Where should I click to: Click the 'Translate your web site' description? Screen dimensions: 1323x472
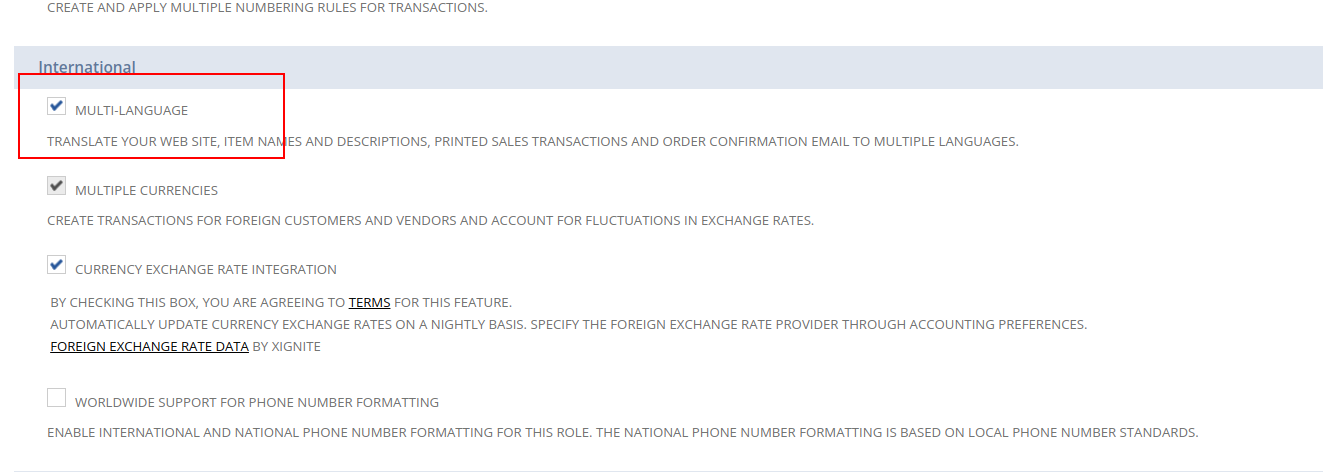[532, 141]
